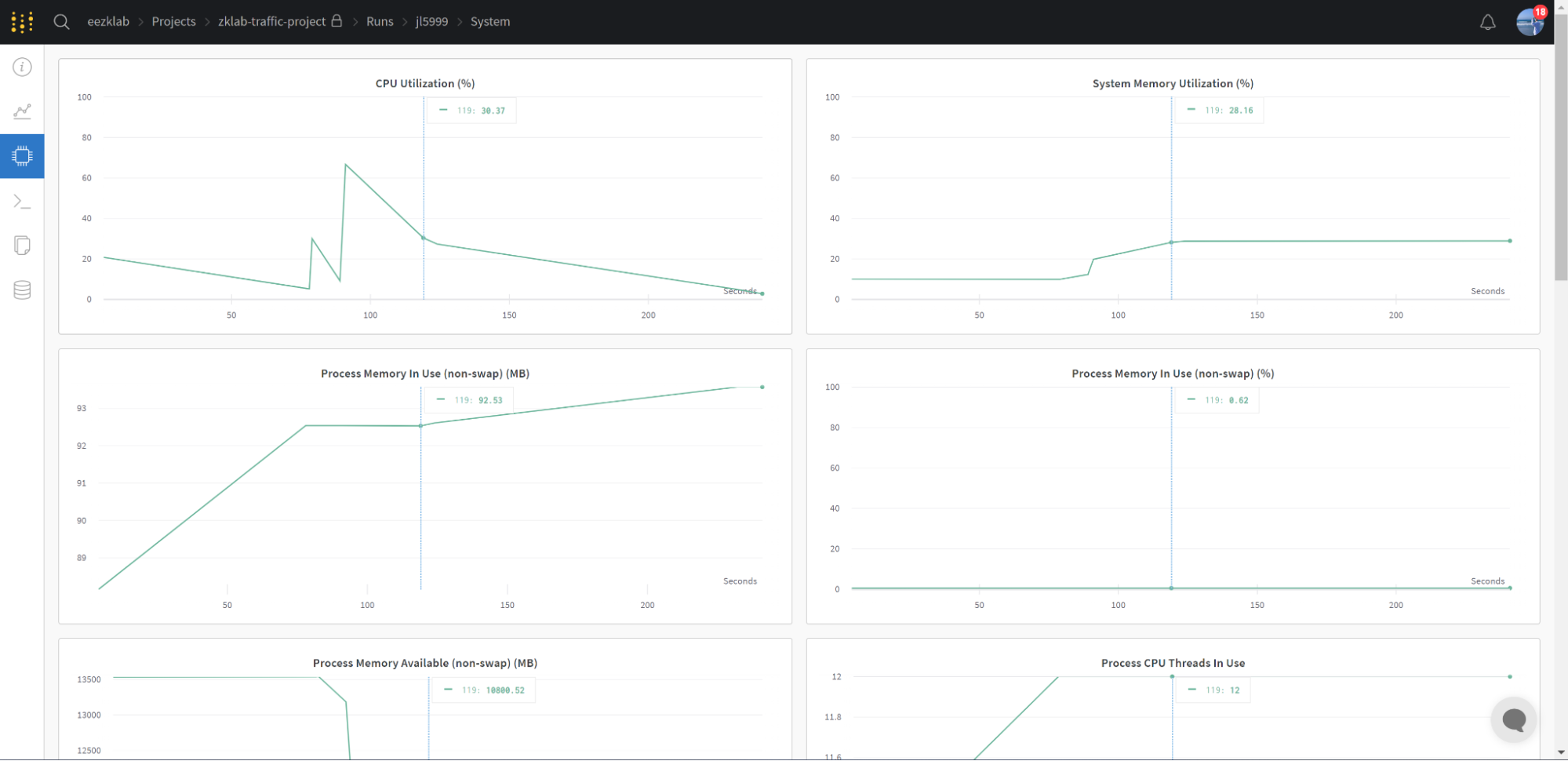The width and height of the screenshot is (1568, 761).
Task: Click CPU Utilization chart endpoint marker
Action: [762, 293]
